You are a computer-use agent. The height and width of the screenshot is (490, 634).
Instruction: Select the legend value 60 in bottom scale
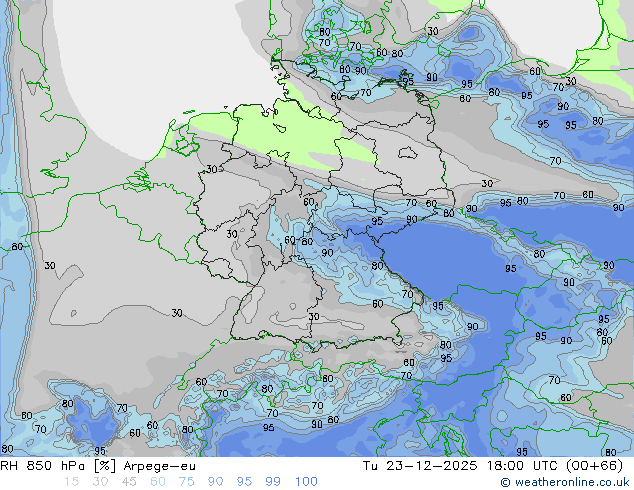tap(158, 482)
